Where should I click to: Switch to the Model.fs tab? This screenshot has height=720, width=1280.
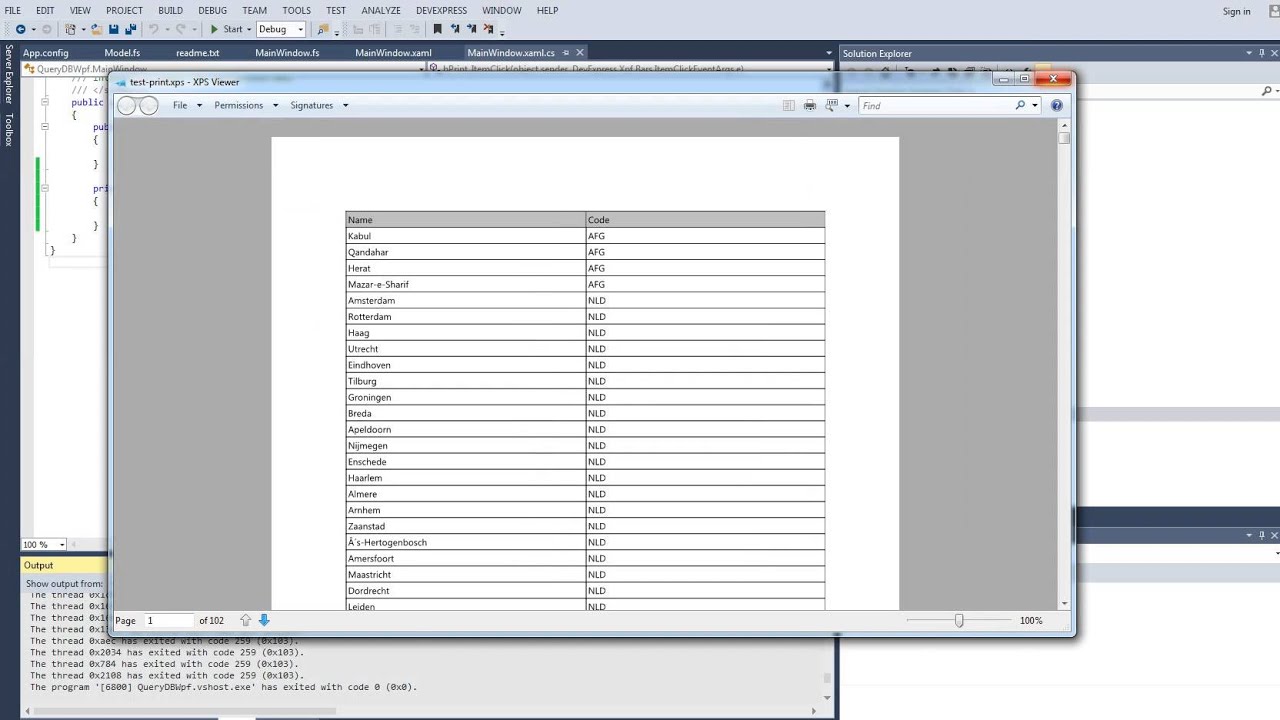click(x=122, y=53)
